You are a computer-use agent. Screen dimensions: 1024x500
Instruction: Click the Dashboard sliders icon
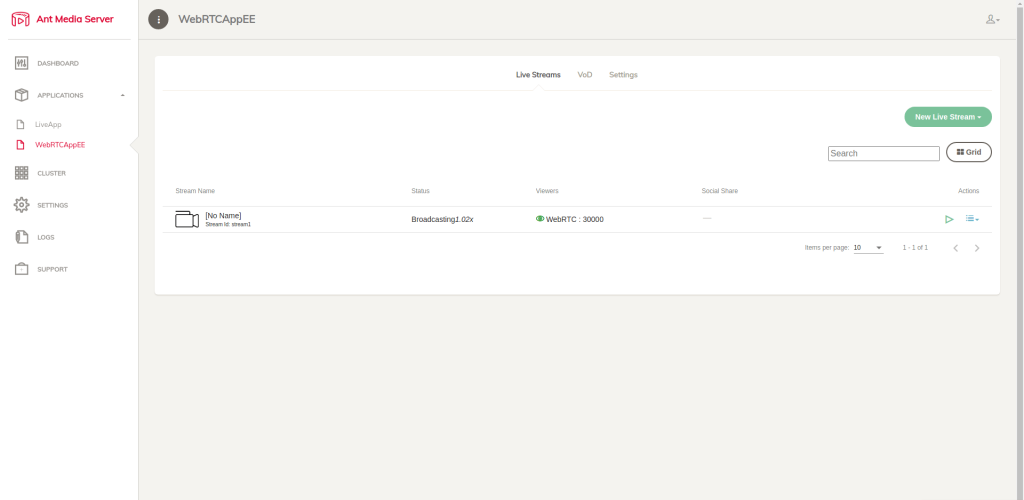click(22, 63)
